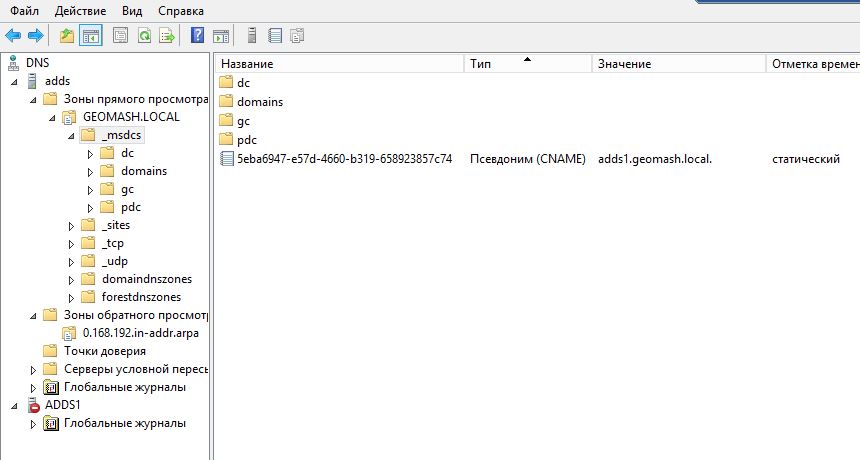Click the GEOMASH.LOCAL zone icon

[x=69, y=117]
